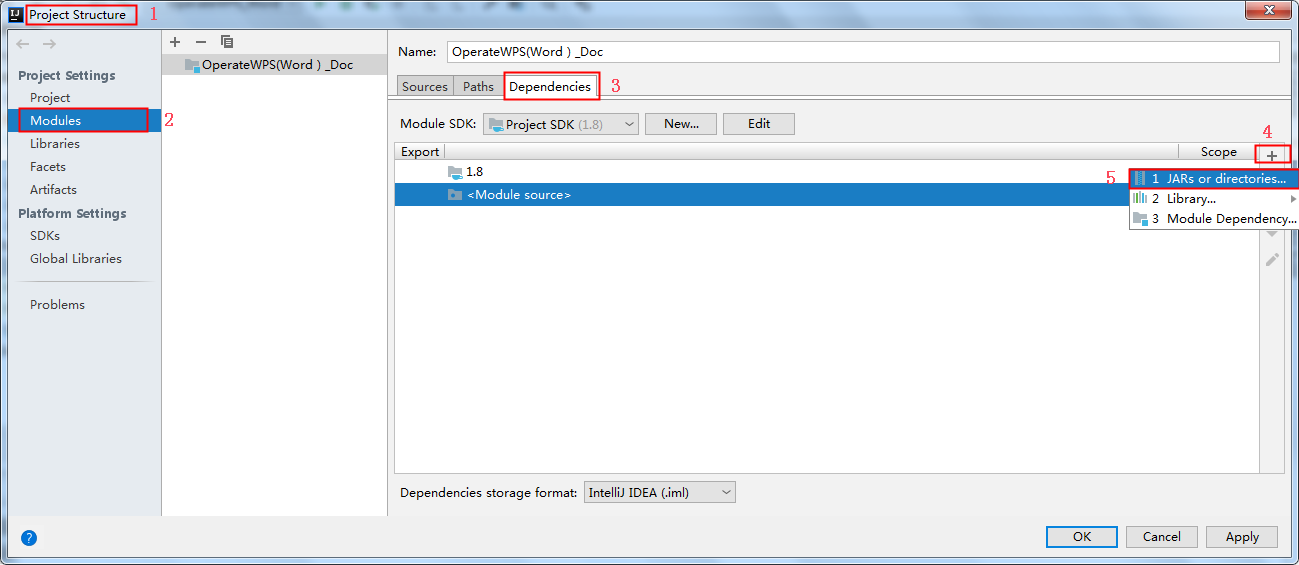Open SDKs under Platform Settings
1299x565 pixels.
(x=45, y=235)
